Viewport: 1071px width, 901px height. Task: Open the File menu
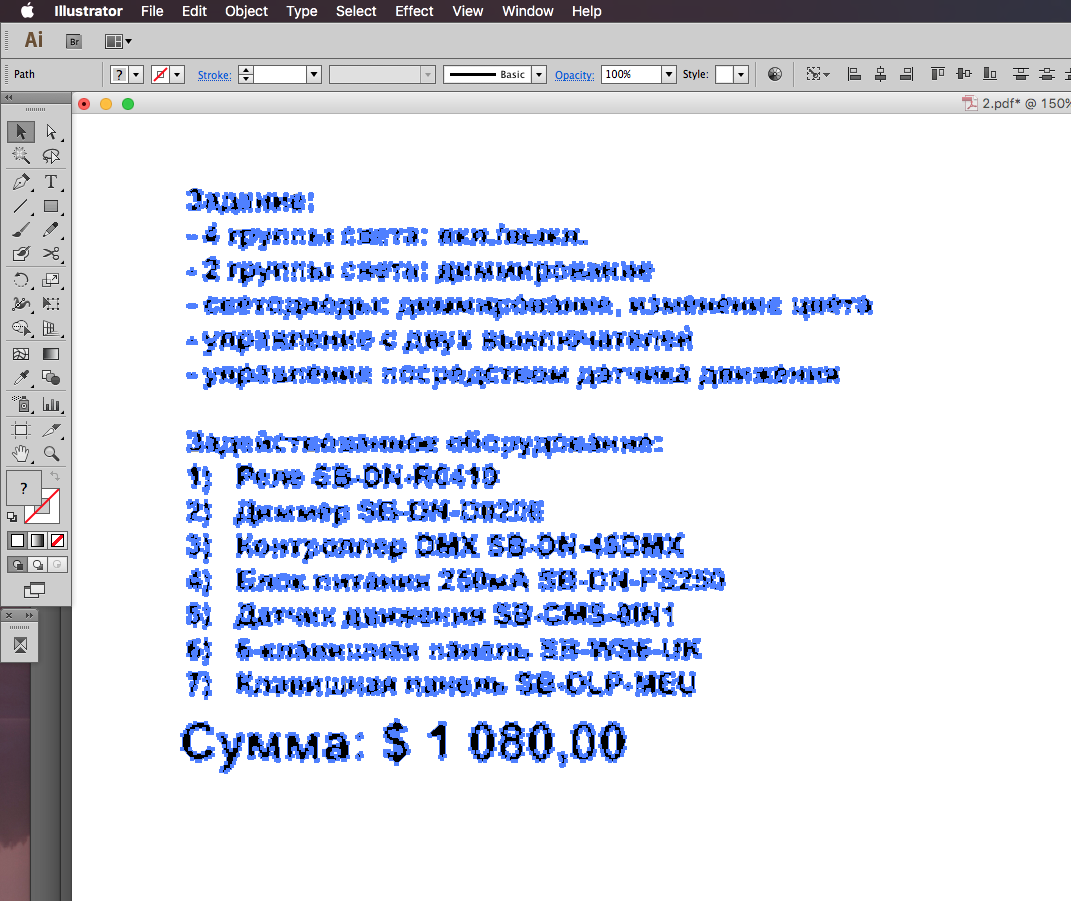click(x=152, y=11)
